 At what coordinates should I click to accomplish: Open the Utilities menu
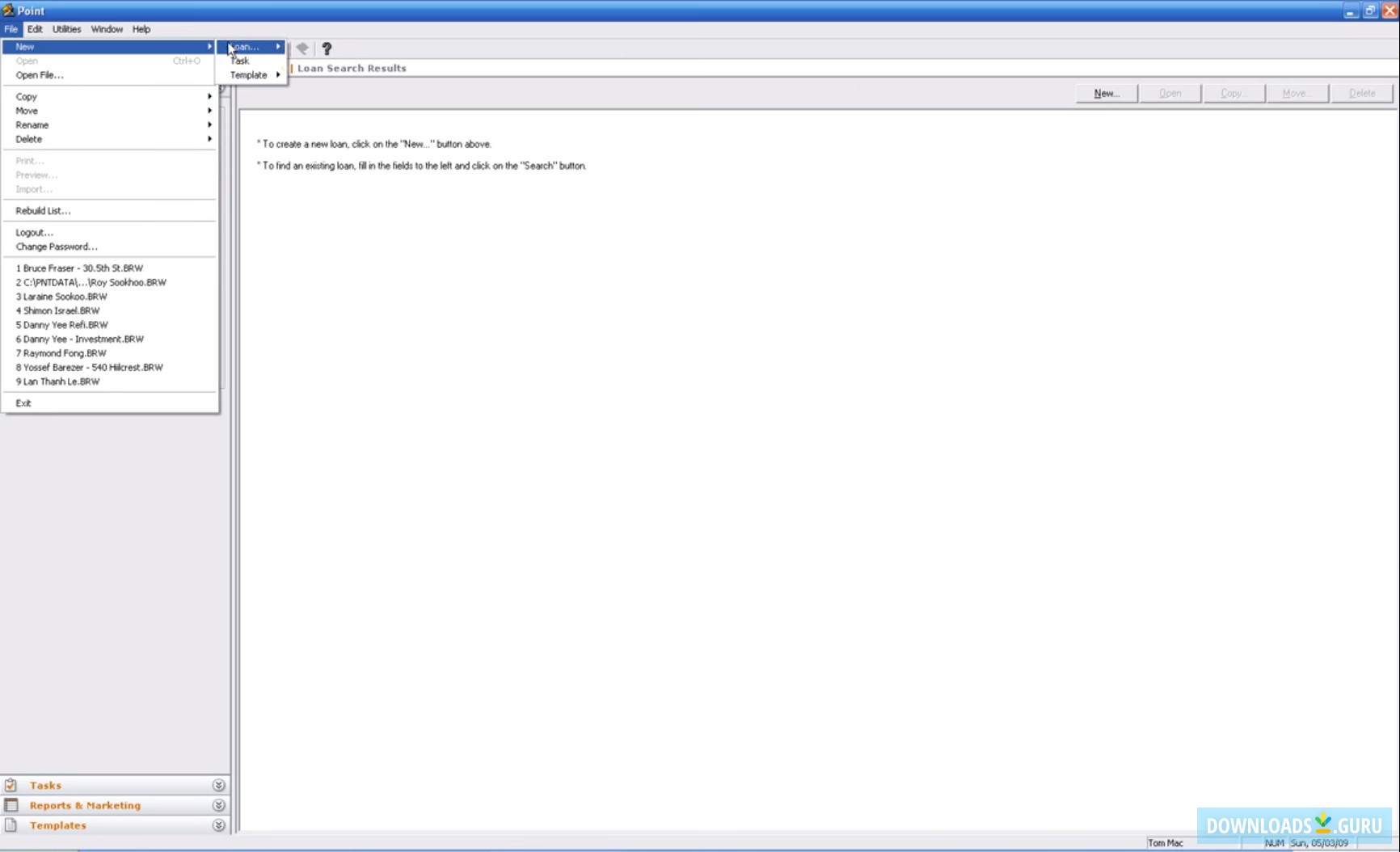click(x=67, y=29)
